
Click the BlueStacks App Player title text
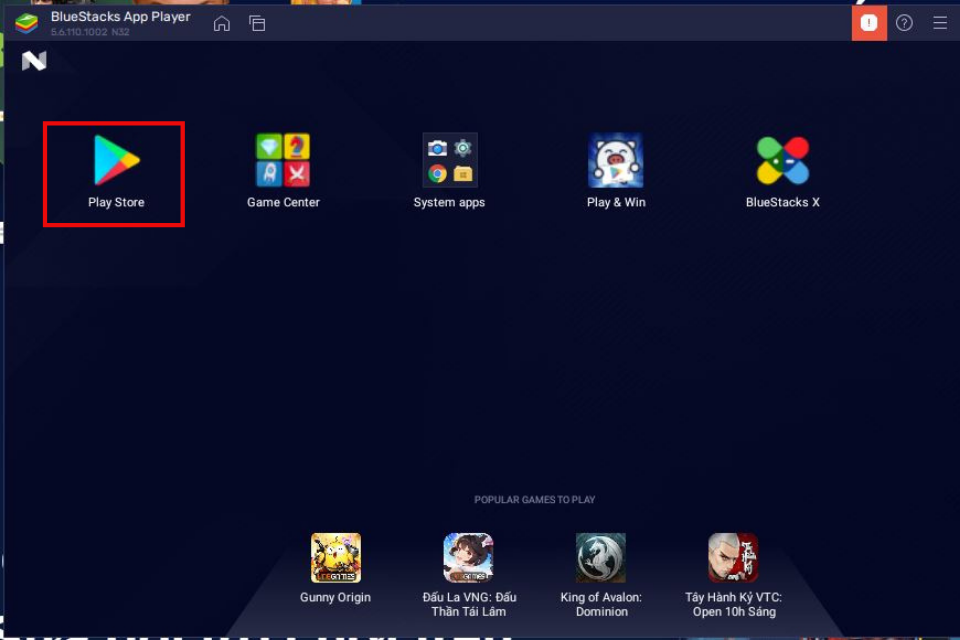pos(121,17)
